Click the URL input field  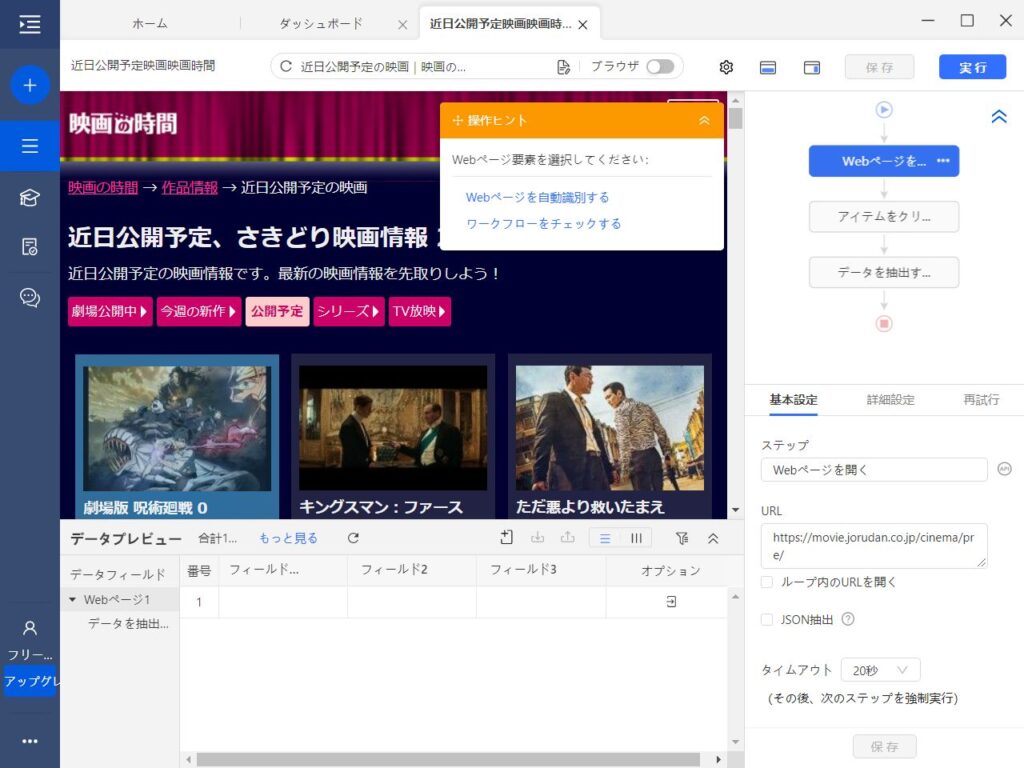coord(874,545)
